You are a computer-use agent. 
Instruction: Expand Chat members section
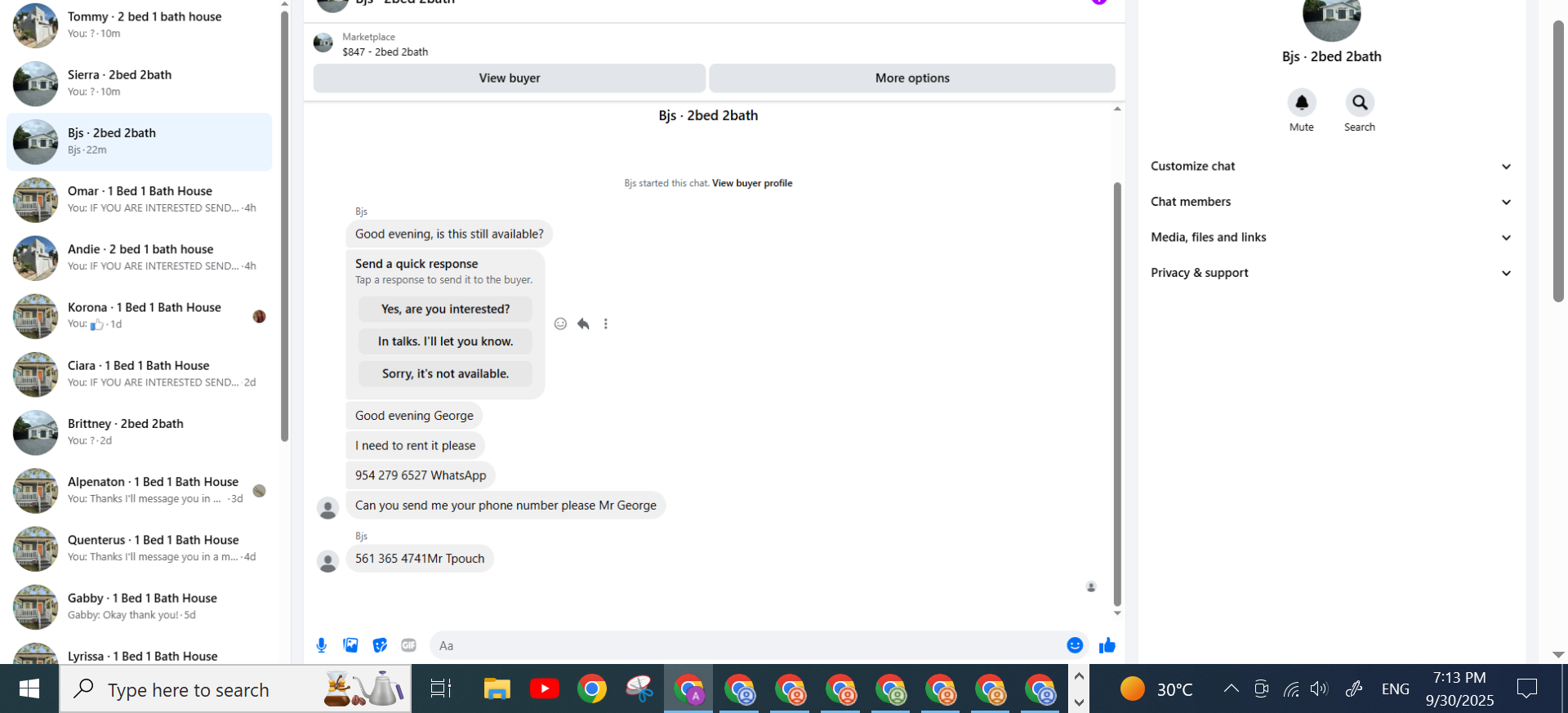coord(1332,202)
